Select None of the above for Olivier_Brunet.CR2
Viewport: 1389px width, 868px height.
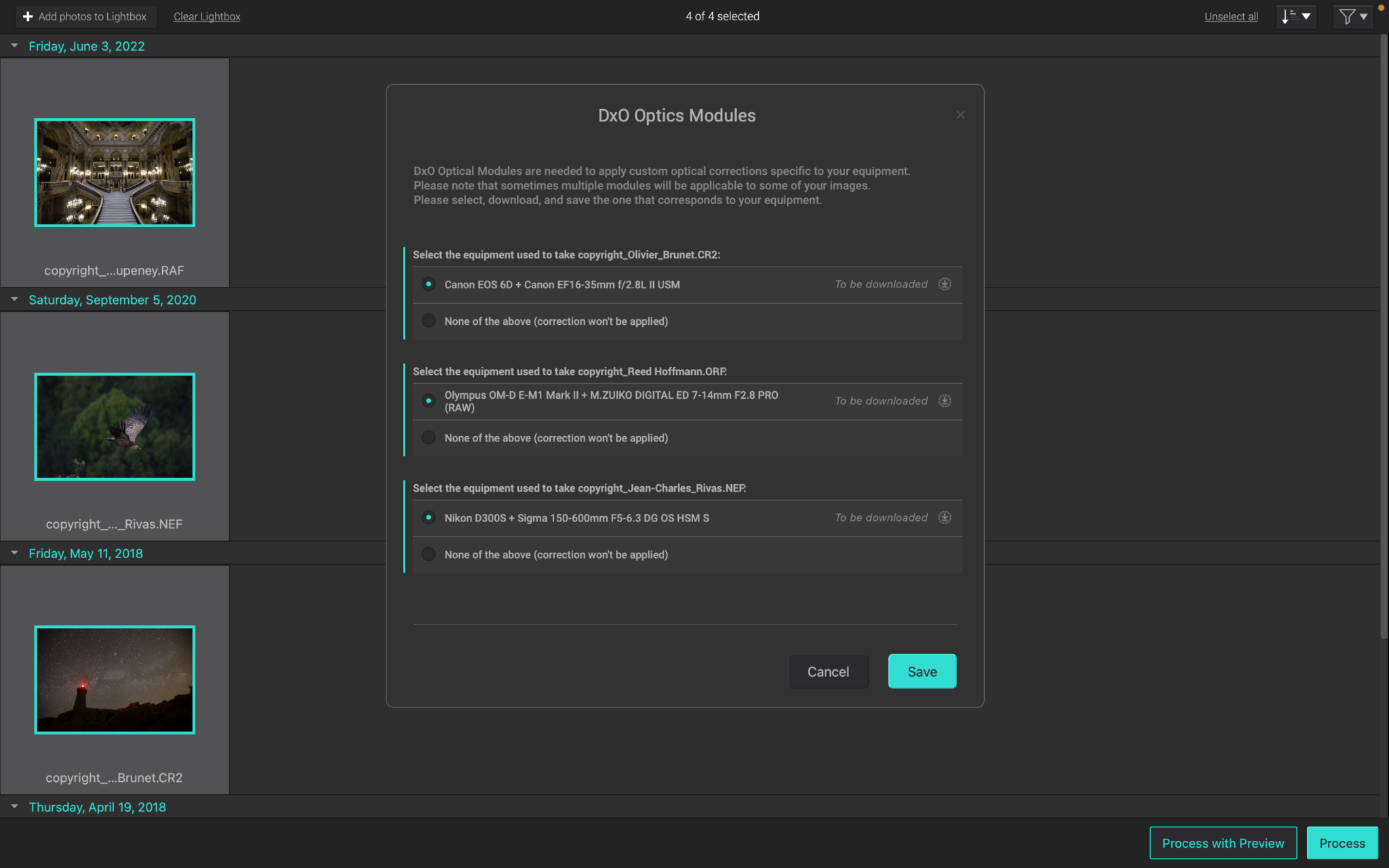(429, 321)
